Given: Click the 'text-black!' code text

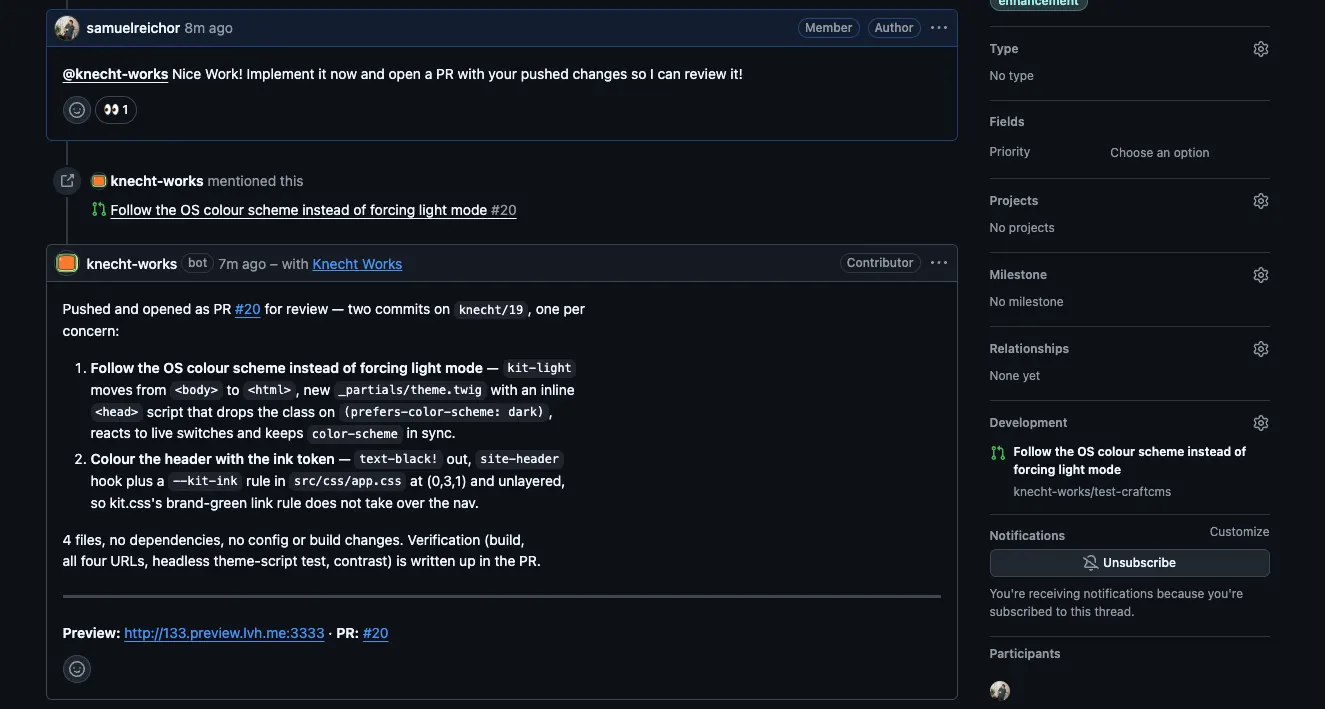Looking at the screenshot, I should click(399, 459).
